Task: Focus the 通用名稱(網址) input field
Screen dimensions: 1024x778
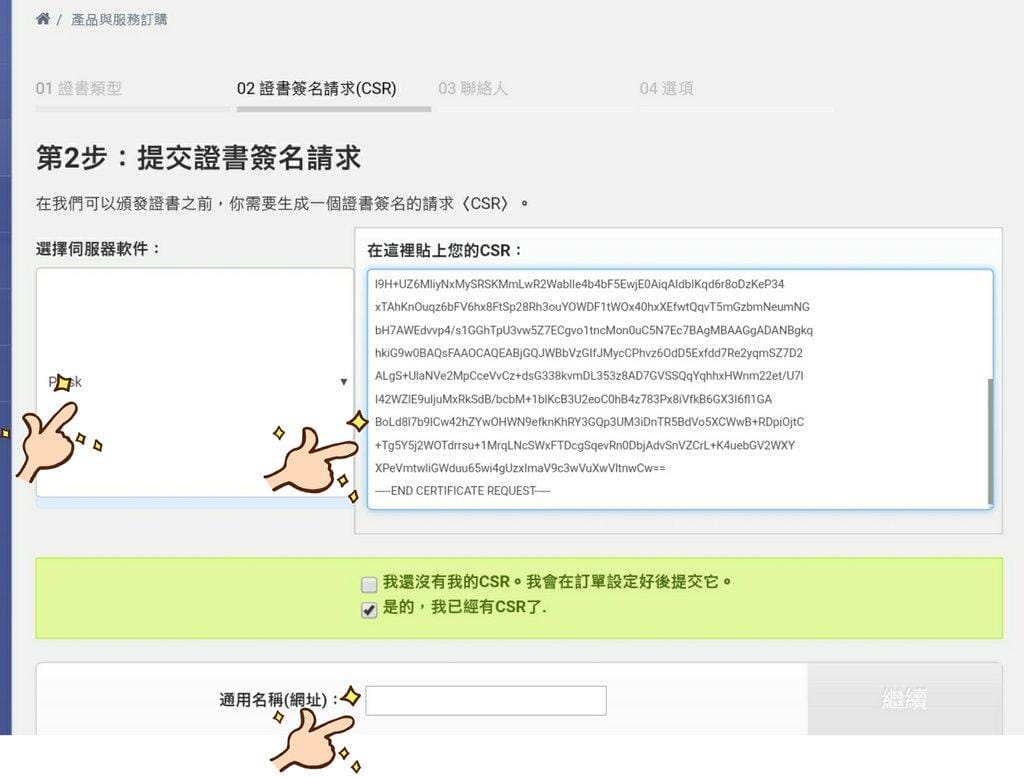Action: 486,700
